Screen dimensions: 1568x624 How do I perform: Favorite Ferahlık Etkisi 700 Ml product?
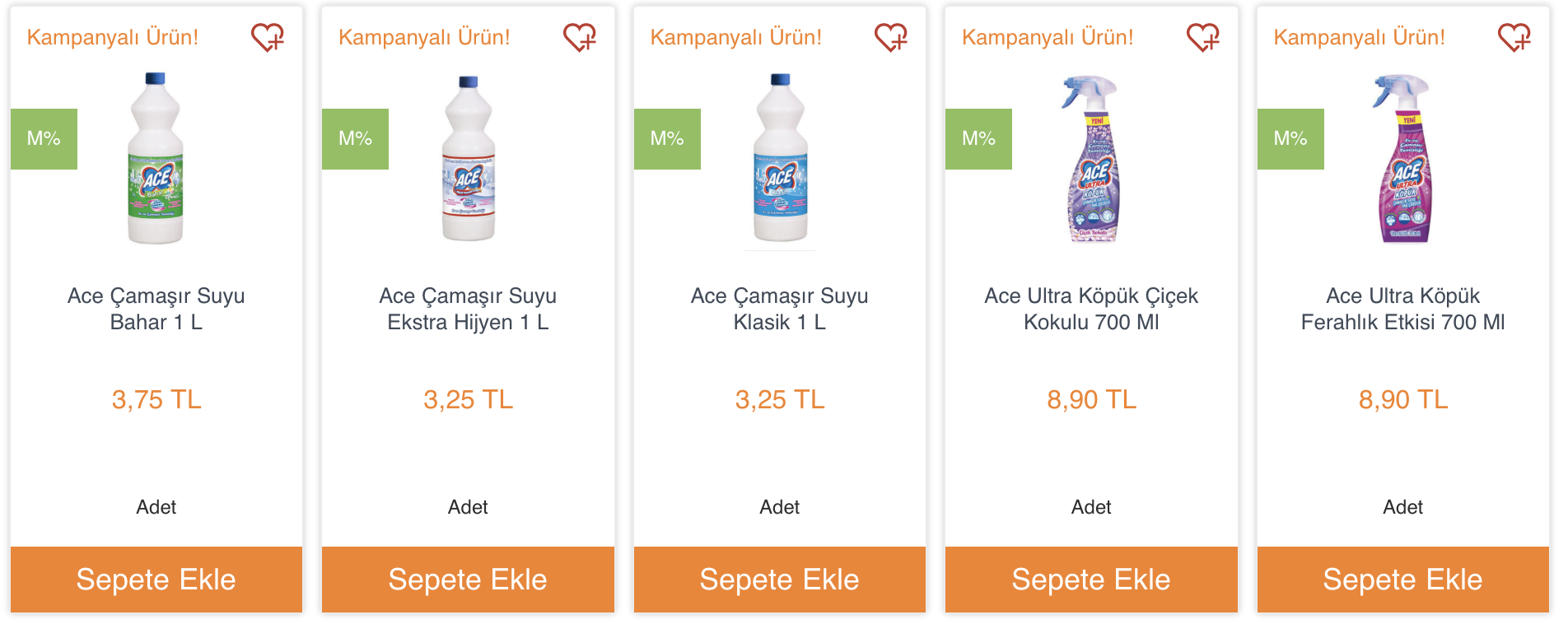(1514, 37)
